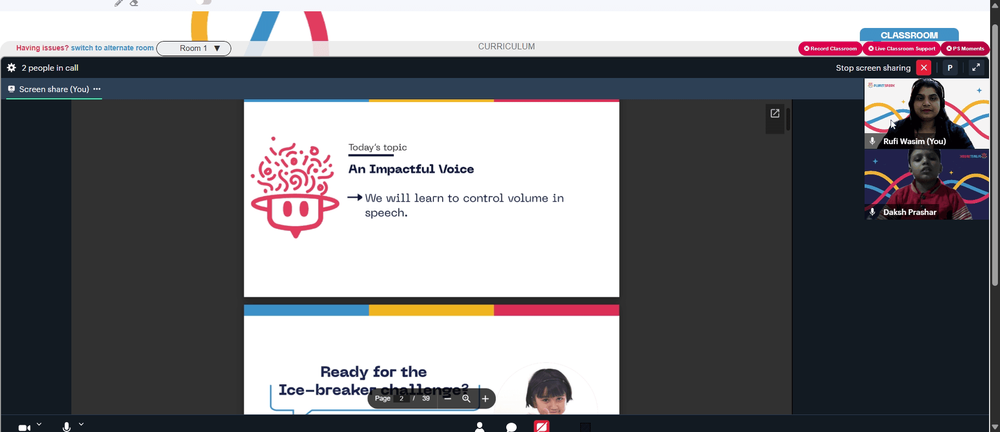Open chat speech bubble icon
Image resolution: width=1000 pixels, height=432 pixels.
pos(511,427)
